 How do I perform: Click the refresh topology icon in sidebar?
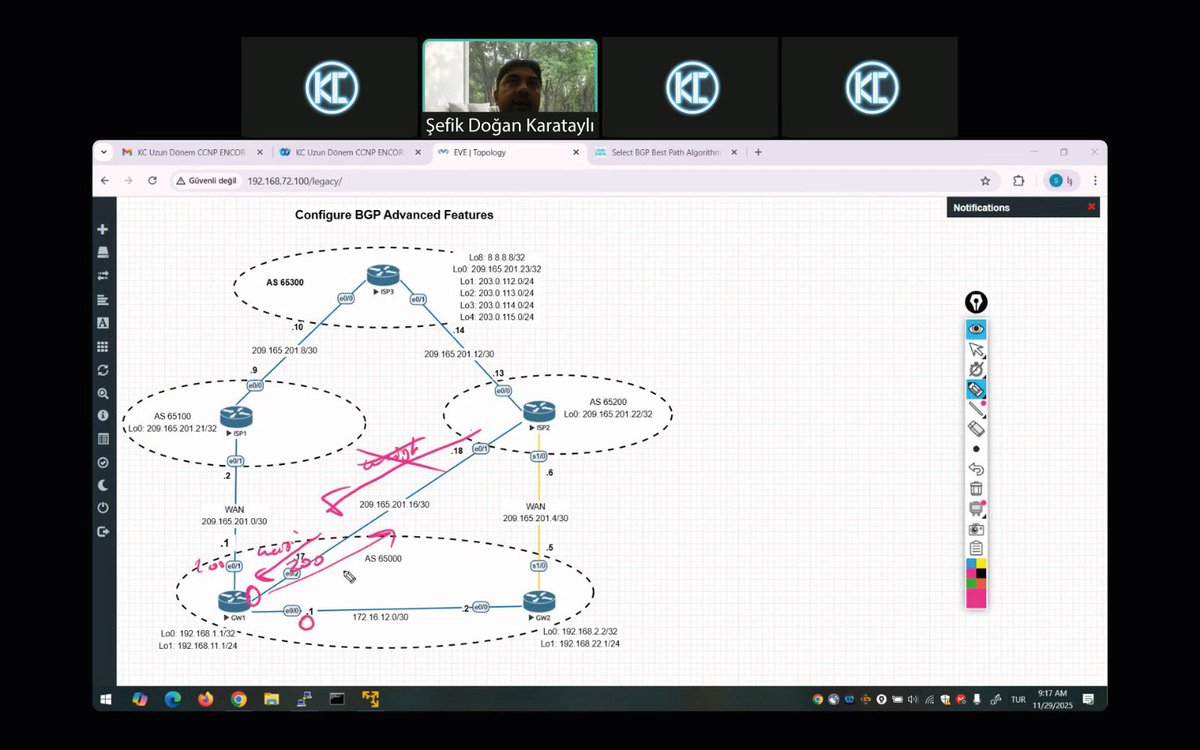(x=103, y=370)
